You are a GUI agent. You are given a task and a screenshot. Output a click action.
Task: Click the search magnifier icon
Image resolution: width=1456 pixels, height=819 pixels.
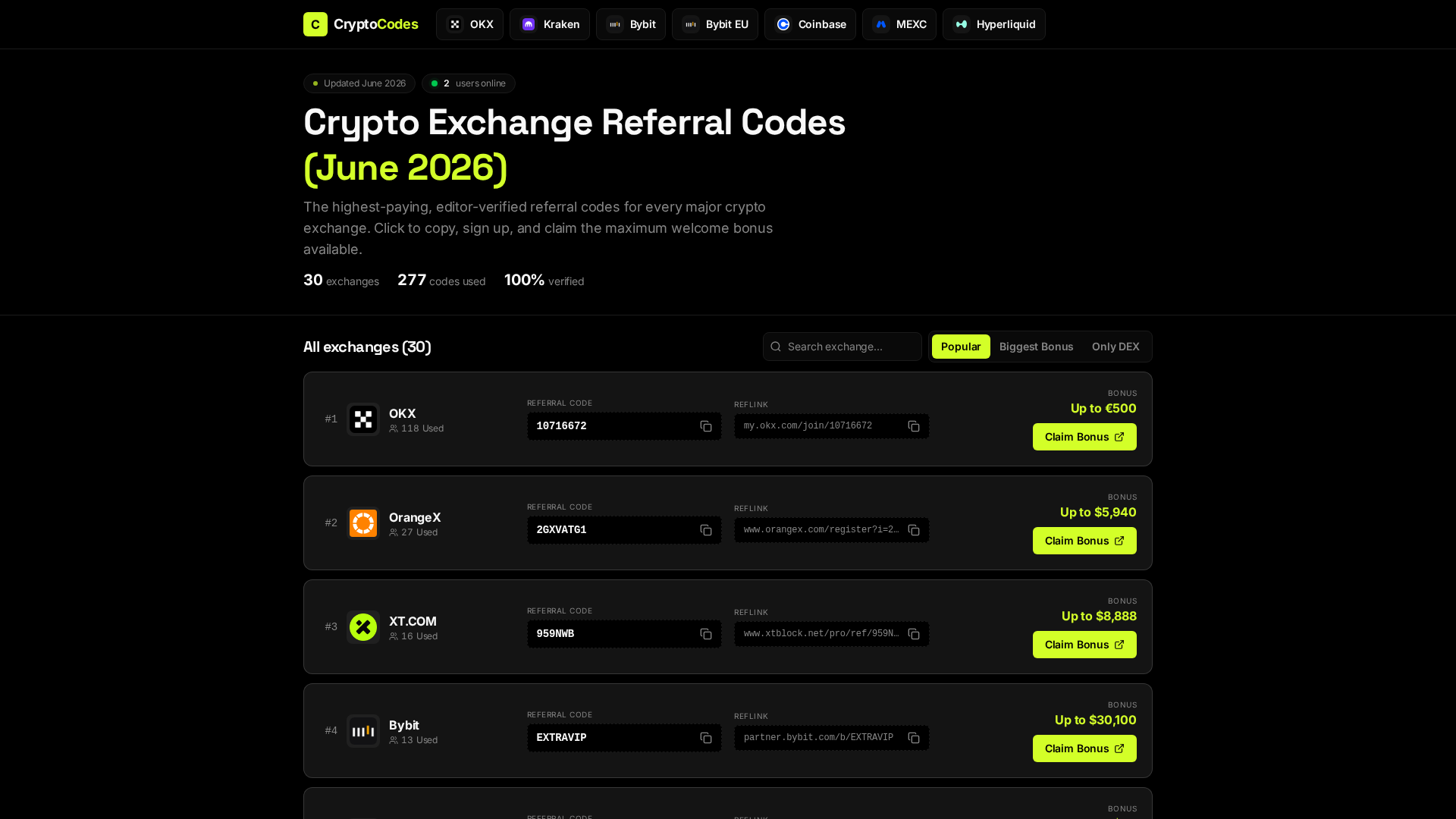pos(776,347)
